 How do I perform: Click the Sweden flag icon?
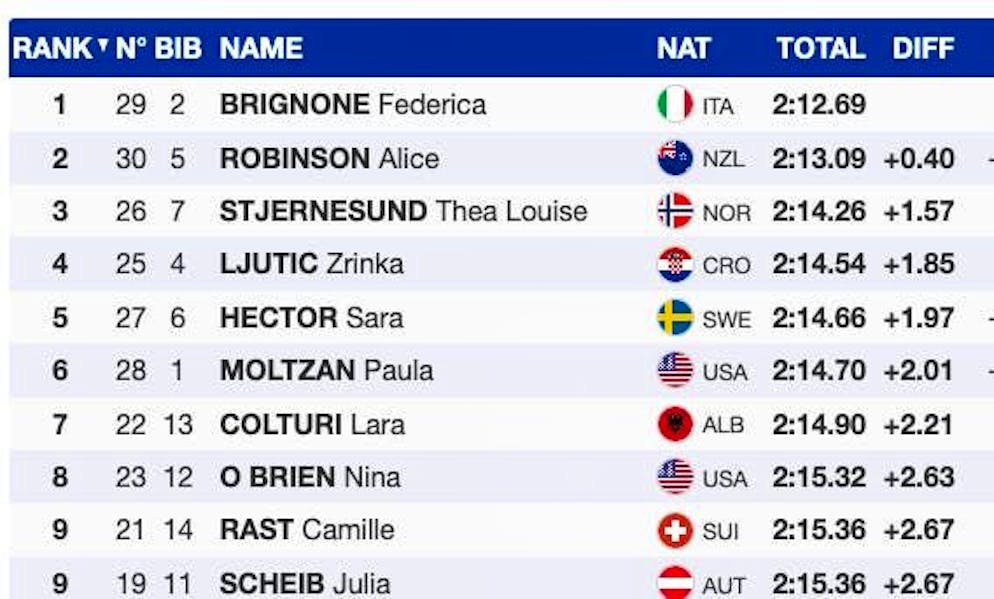[675, 318]
